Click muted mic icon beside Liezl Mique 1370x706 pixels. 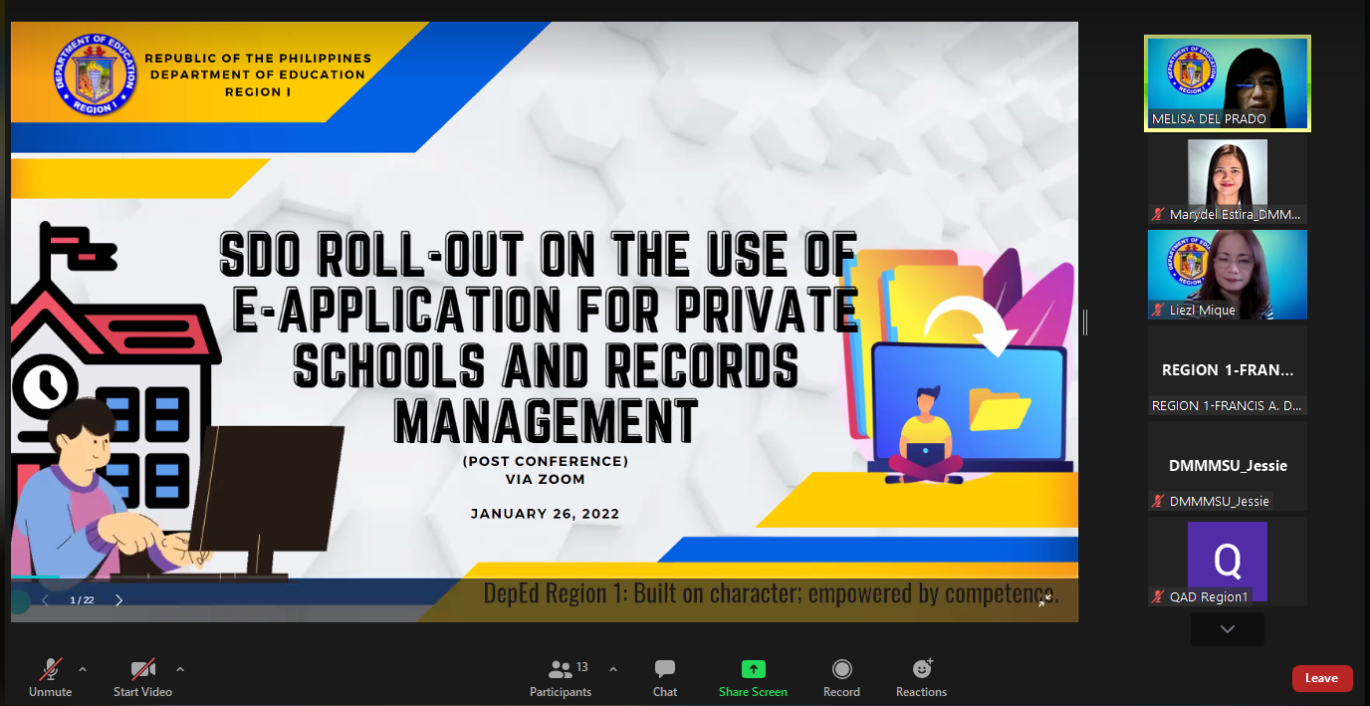click(x=1159, y=310)
